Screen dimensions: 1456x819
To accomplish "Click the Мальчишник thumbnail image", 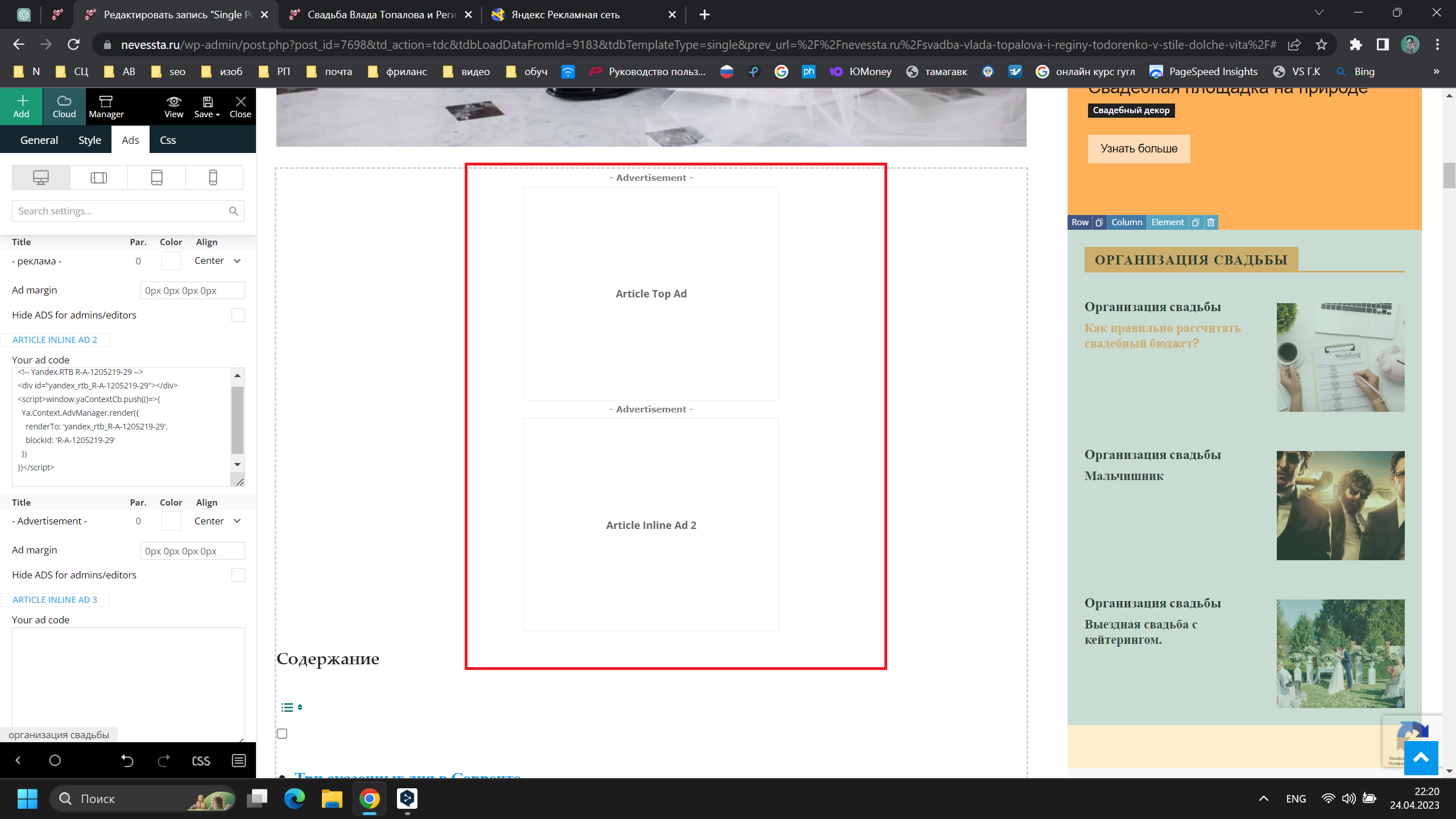I will coord(1341,506).
